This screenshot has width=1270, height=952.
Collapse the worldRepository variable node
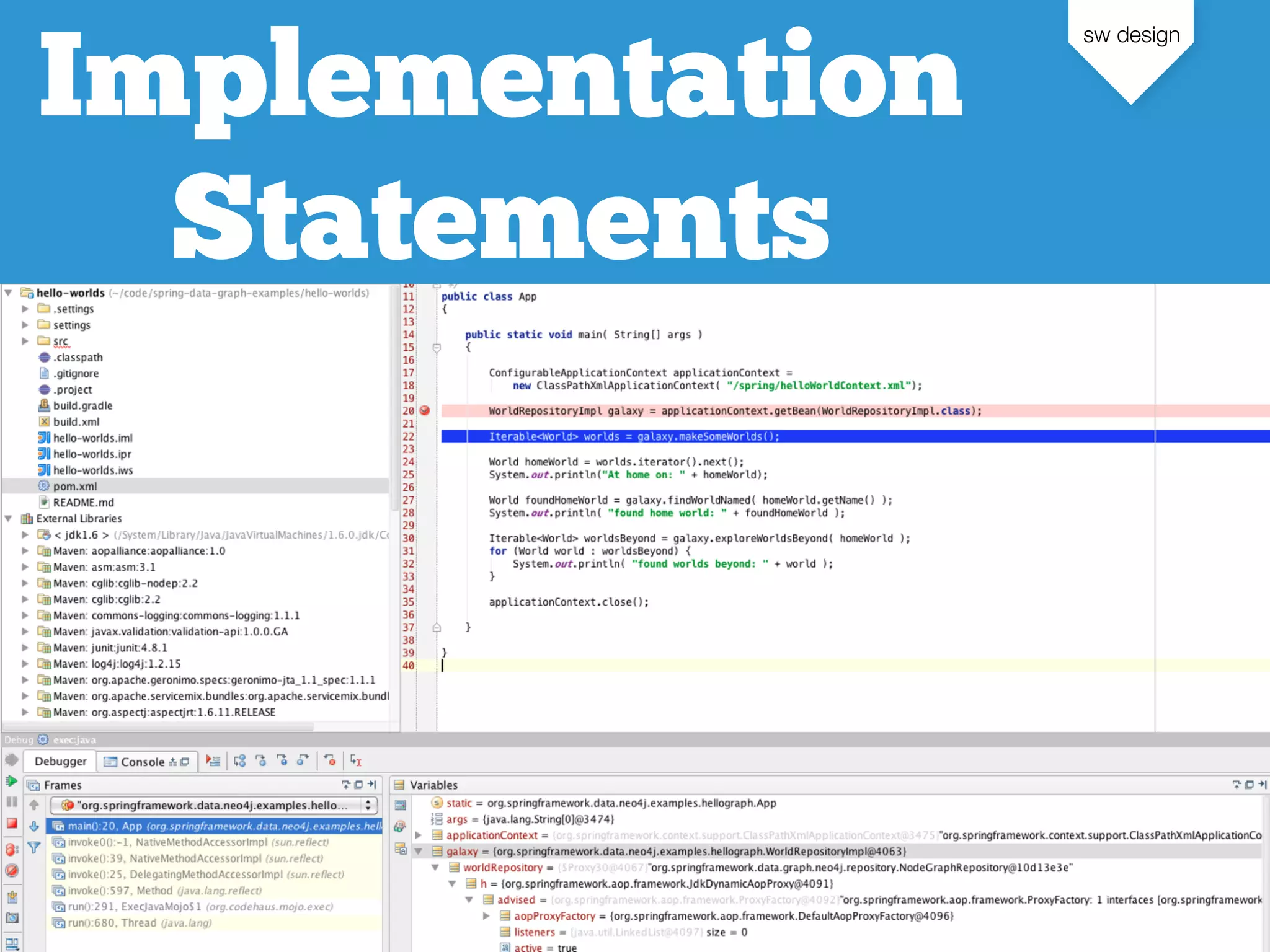click(x=435, y=867)
